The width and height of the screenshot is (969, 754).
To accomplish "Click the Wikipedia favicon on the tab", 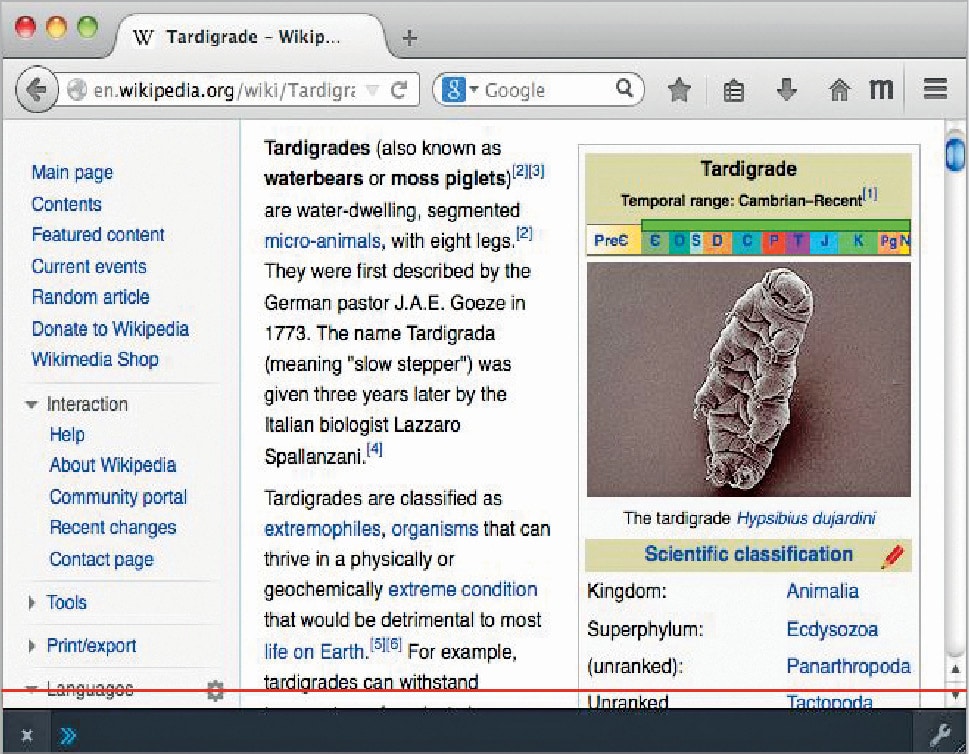I will 143,38.
